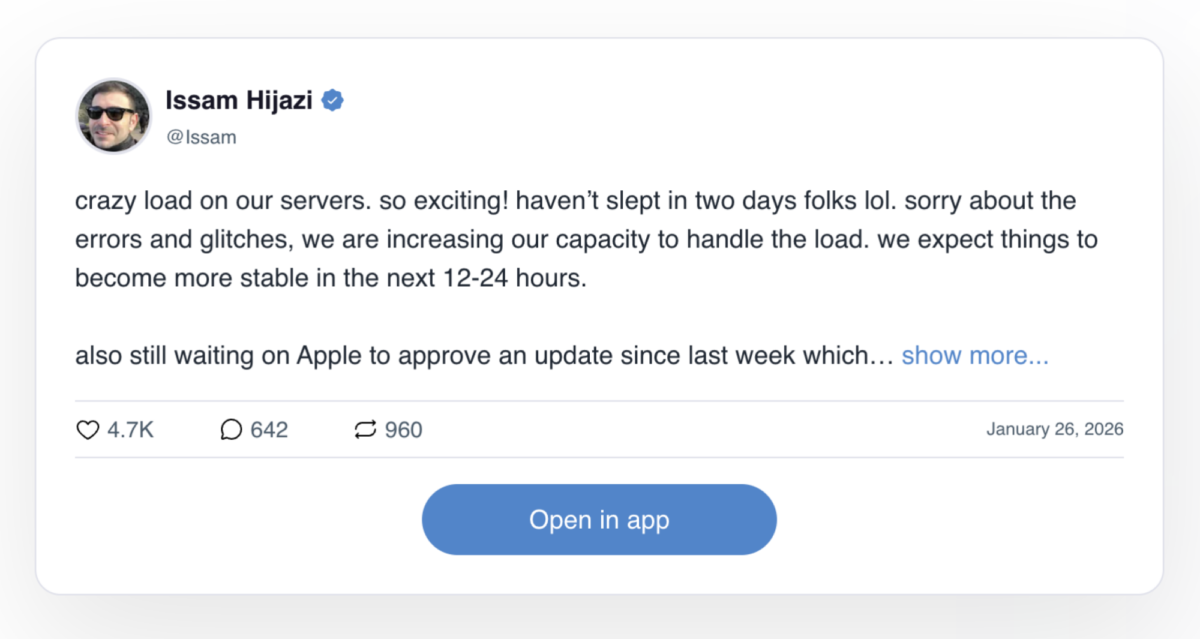Click the 642 comments count

(x=269, y=430)
